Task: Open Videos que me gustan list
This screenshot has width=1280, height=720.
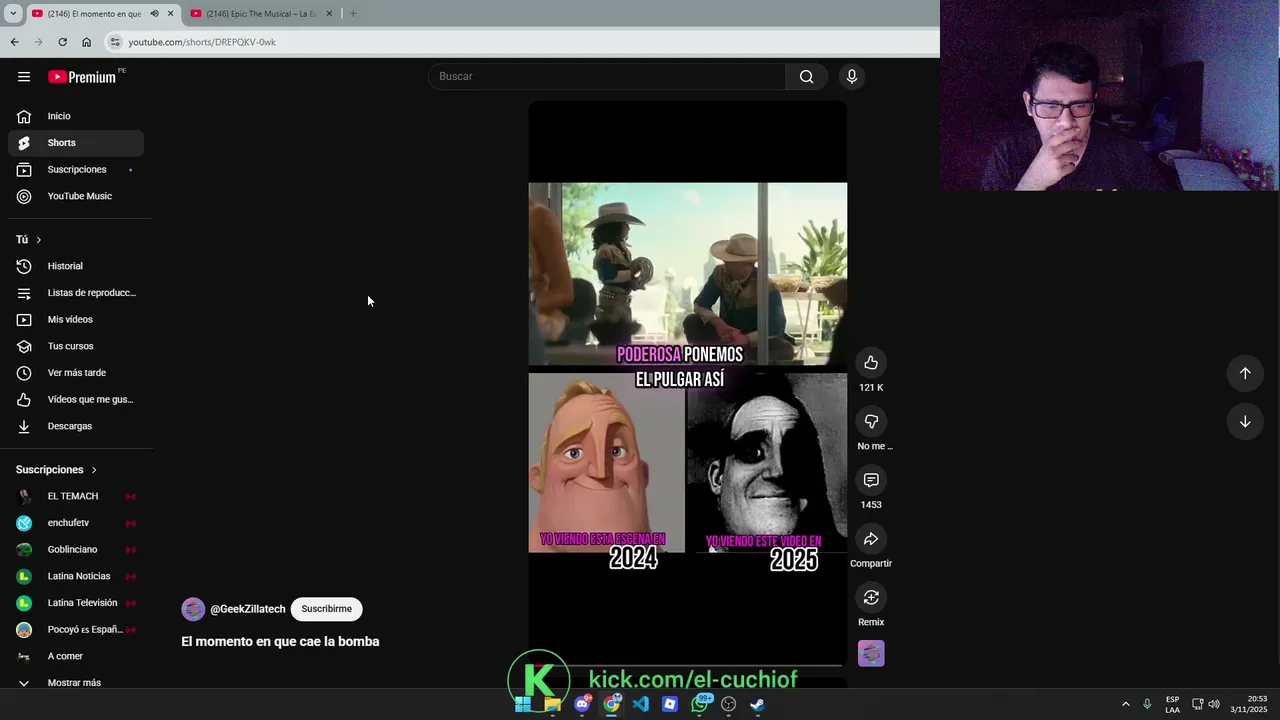Action: [76, 400]
